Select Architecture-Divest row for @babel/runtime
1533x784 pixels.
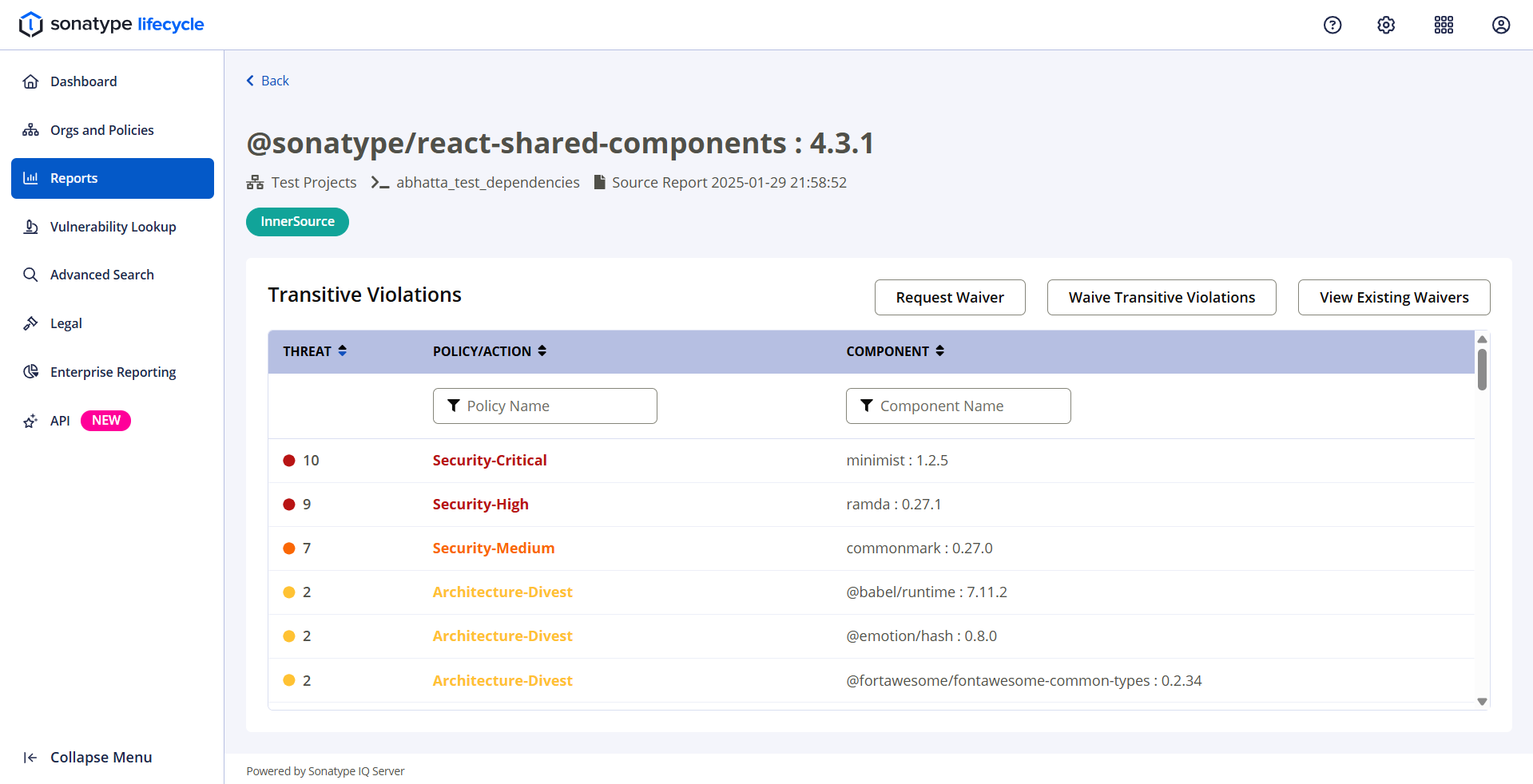872,592
